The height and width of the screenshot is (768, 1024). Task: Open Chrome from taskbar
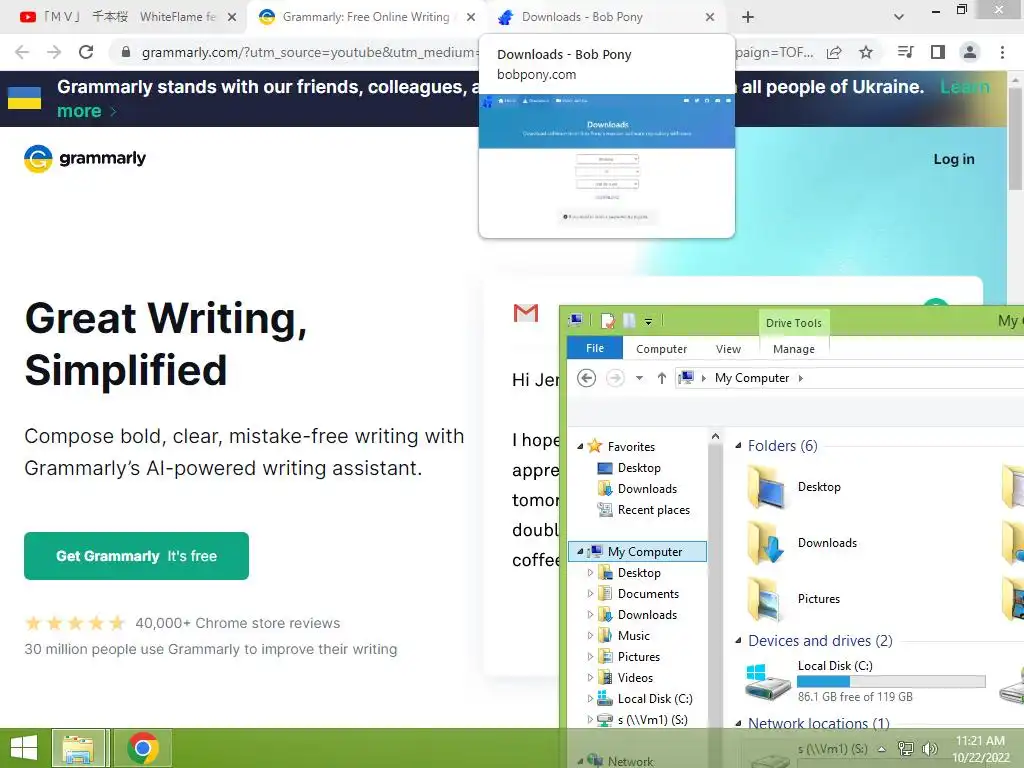click(143, 748)
